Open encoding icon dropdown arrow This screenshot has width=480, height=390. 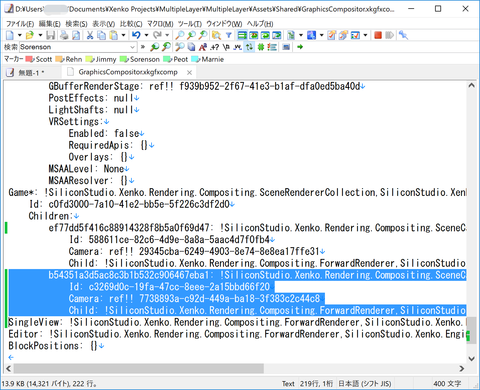point(321,35)
